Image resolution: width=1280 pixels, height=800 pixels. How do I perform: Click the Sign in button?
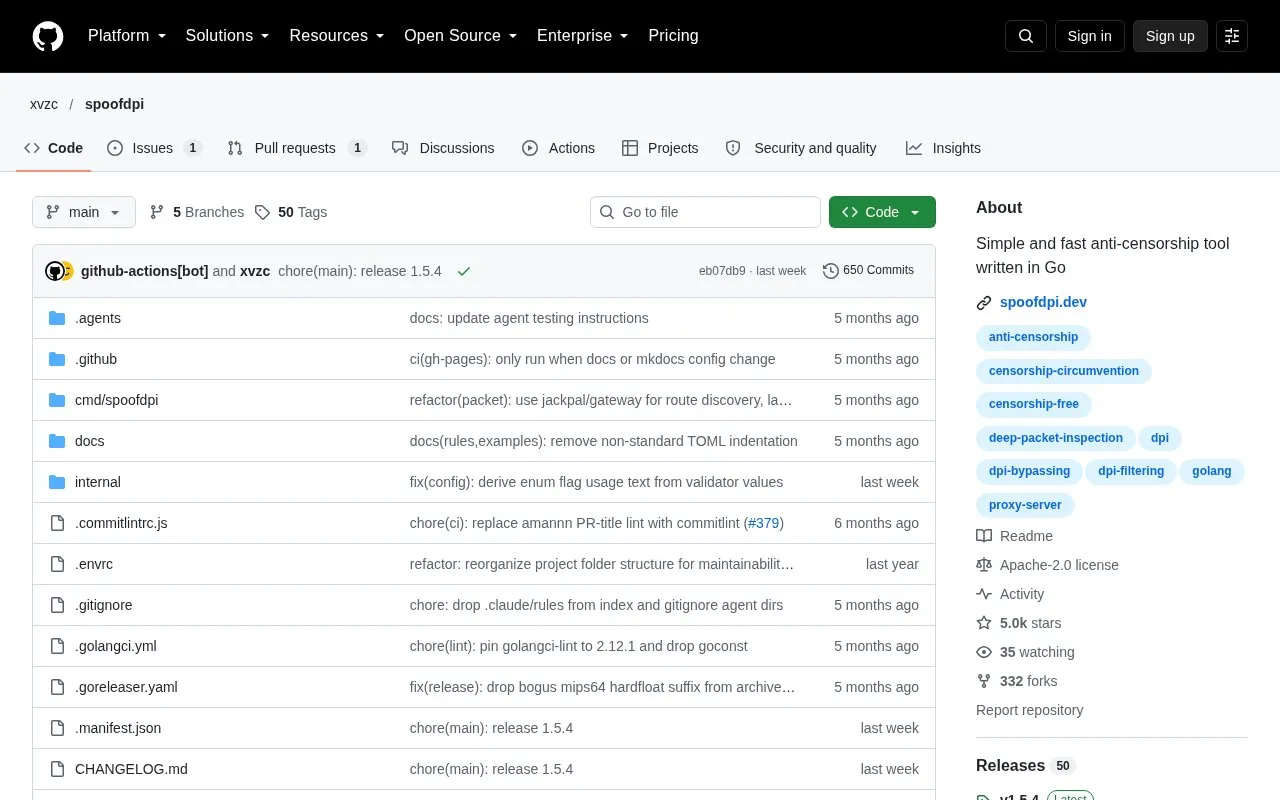click(1089, 36)
